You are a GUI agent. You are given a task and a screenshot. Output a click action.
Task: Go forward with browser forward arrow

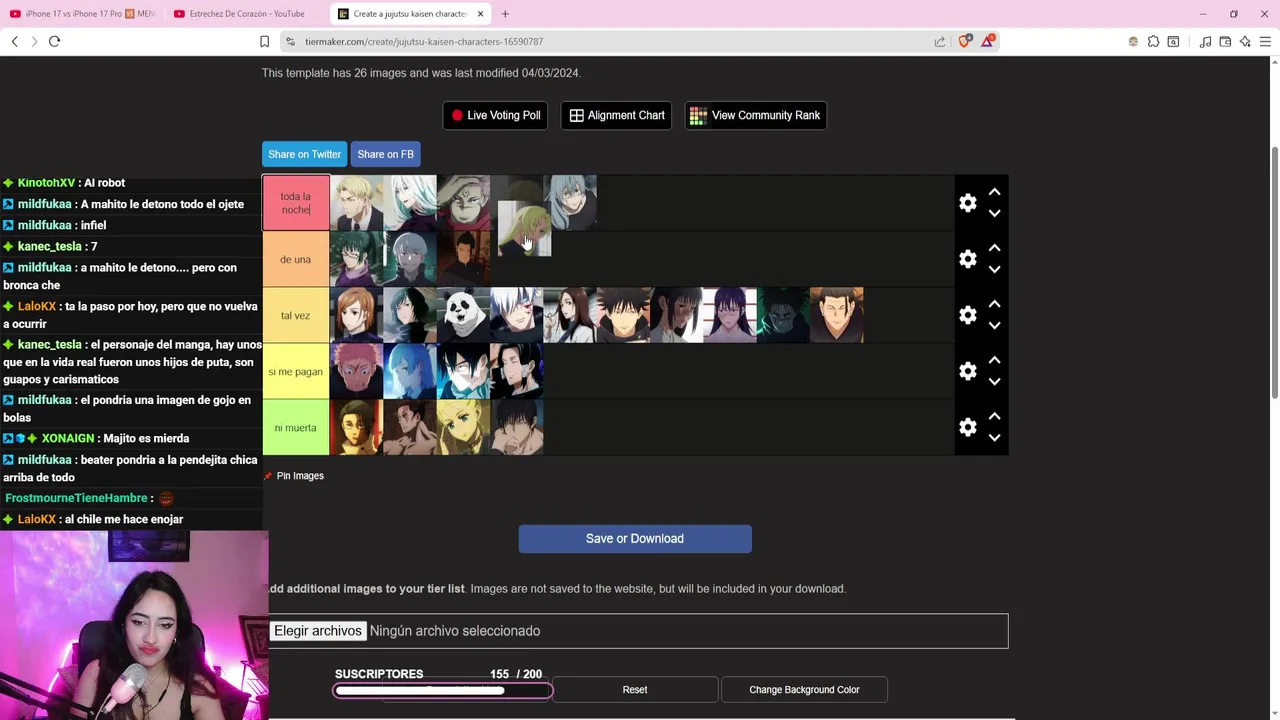(x=34, y=41)
